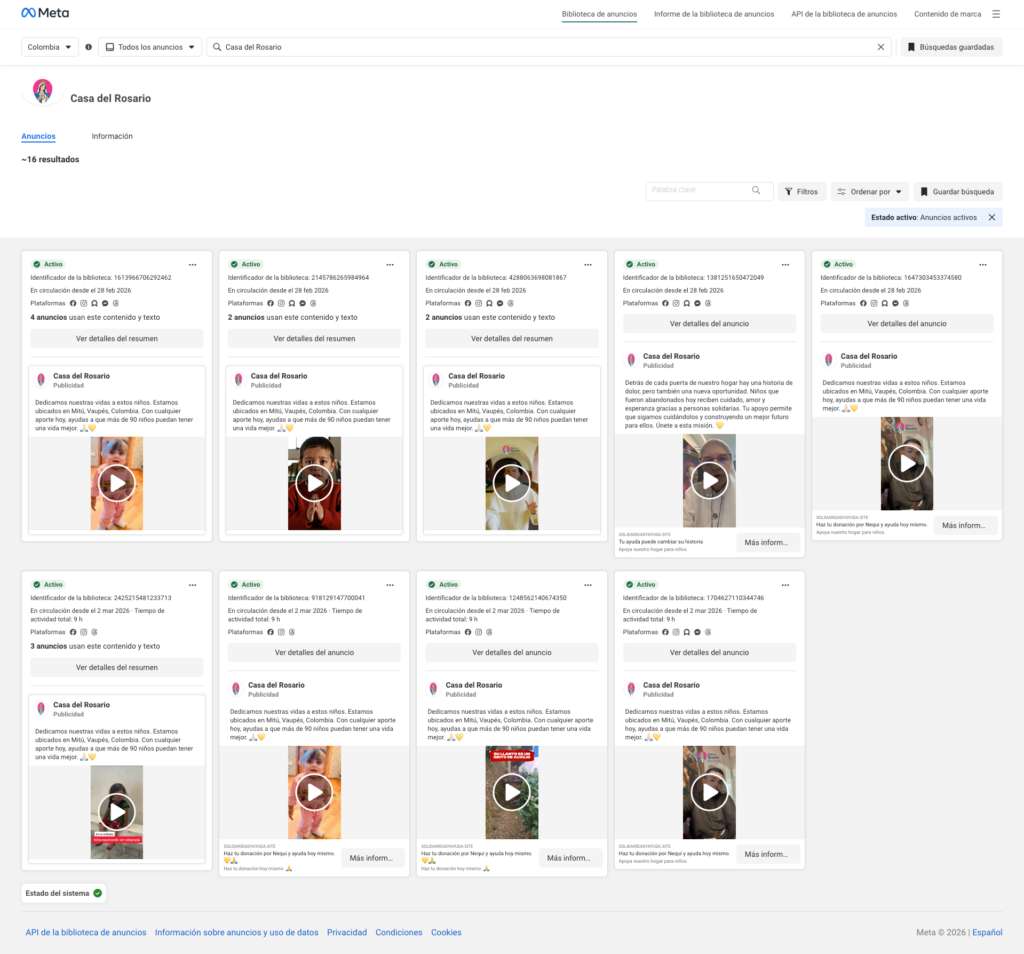Open Biblioteca de anuncios nav item
Viewport: 1024px width, 954px height.
599,14
